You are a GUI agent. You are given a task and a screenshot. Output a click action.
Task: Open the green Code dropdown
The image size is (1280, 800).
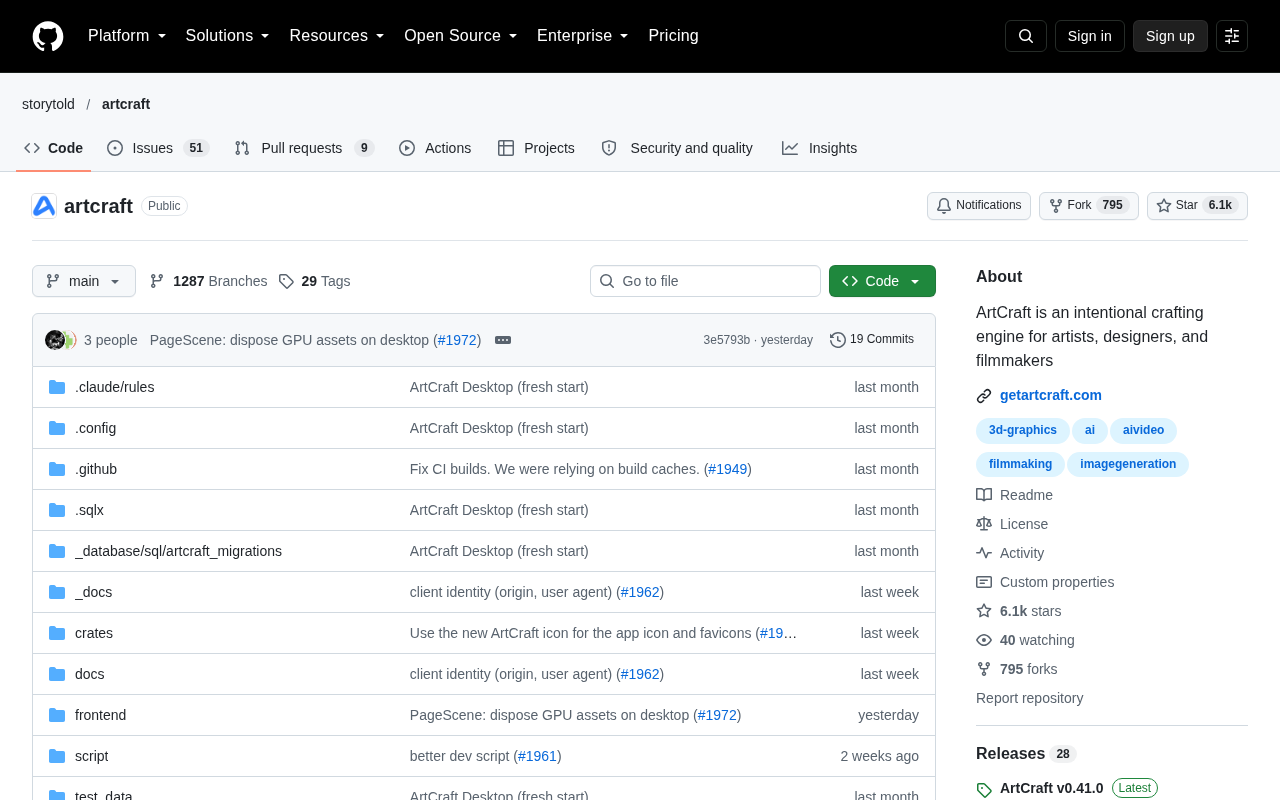882,281
